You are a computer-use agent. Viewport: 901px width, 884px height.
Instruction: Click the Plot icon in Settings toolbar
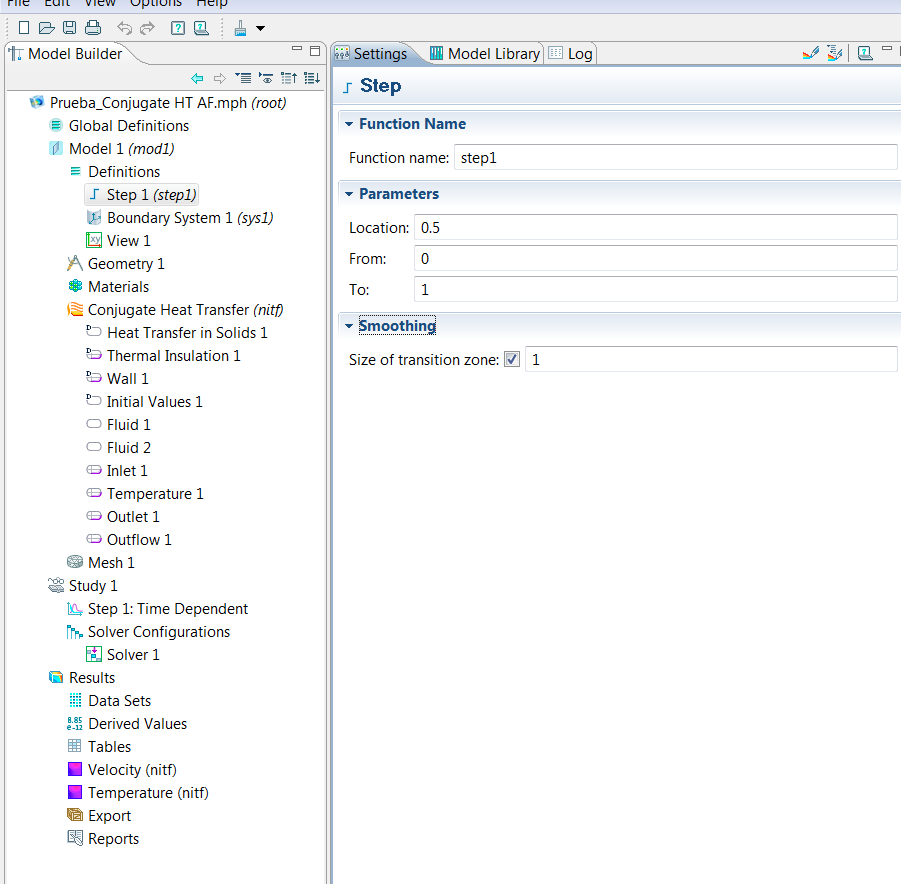811,54
